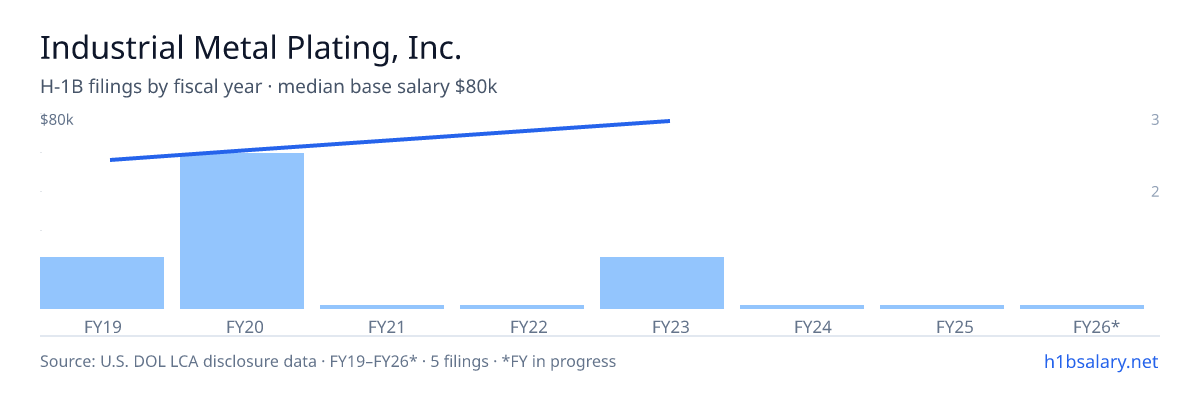1200x400 pixels.
Task: Click the FY24 small bar
Action: click(802, 307)
